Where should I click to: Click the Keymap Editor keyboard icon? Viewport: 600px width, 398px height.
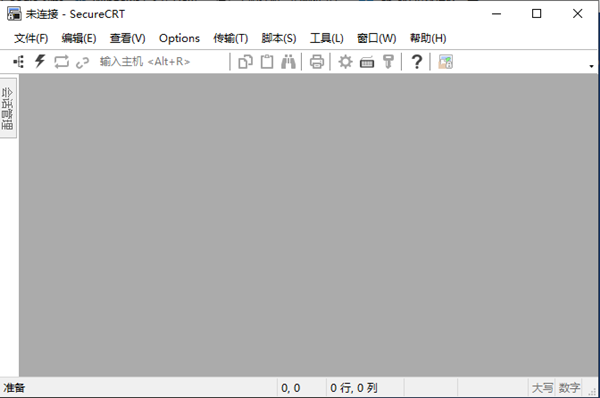pyautogui.click(x=367, y=62)
